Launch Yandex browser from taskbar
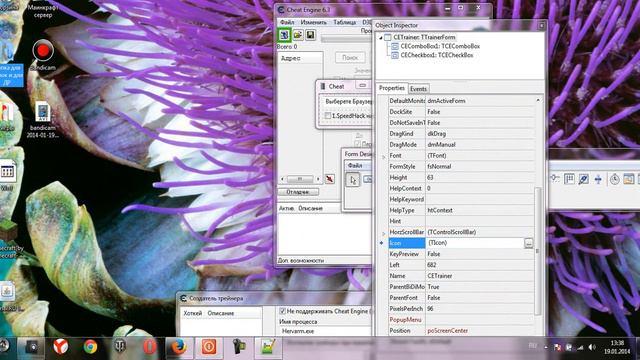 (x=61, y=347)
